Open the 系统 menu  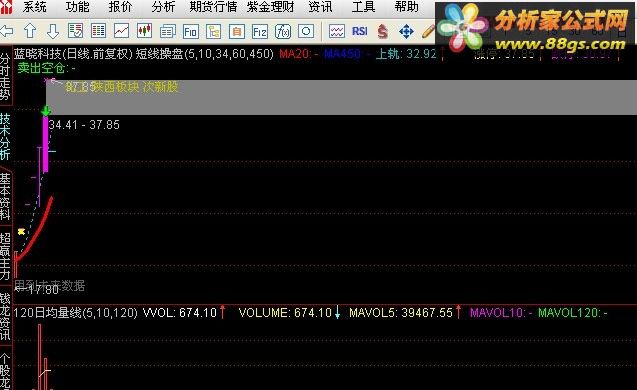[x=34, y=7]
